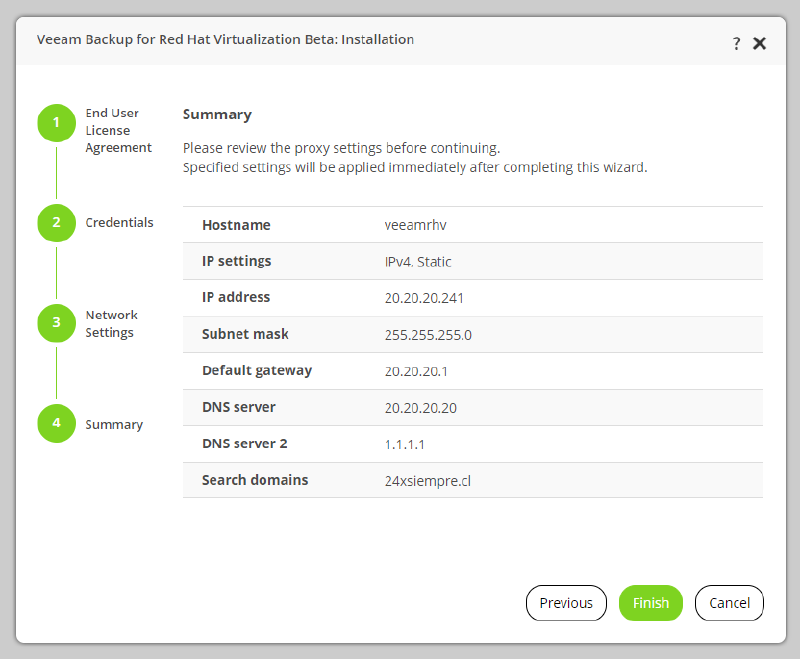800x659 pixels.
Task: Click the Default gateway row label
Action: coord(257,371)
